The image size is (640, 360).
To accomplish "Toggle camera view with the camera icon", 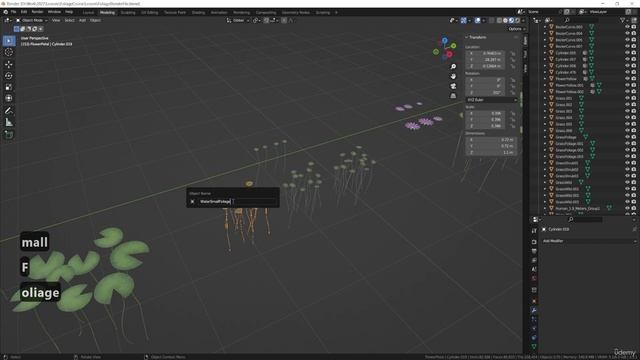I will (453, 86).
